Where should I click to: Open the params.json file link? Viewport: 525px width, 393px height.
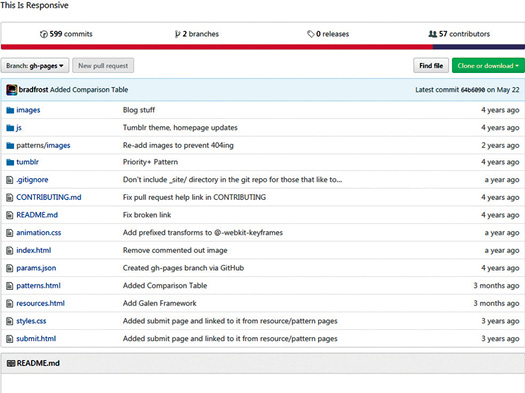36,268
